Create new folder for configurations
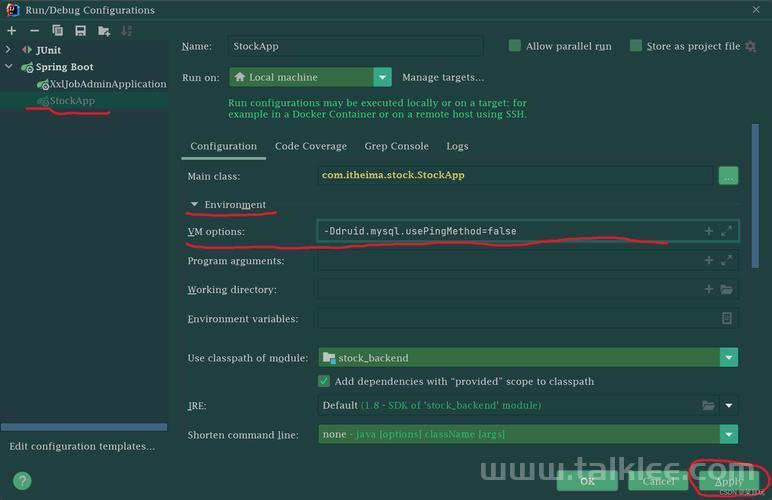772x500 pixels. pyautogui.click(x=103, y=31)
